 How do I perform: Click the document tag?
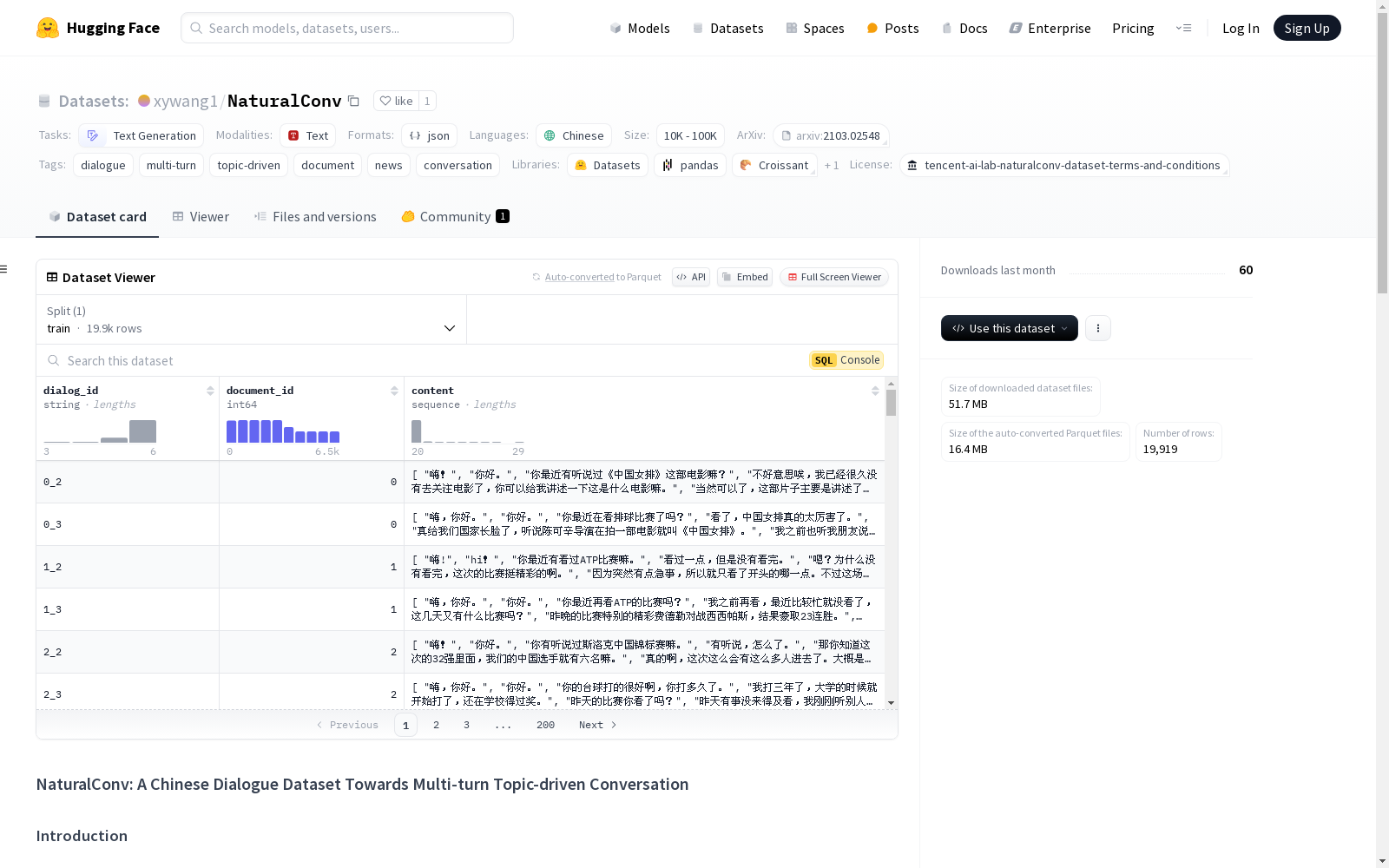click(x=327, y=165)
